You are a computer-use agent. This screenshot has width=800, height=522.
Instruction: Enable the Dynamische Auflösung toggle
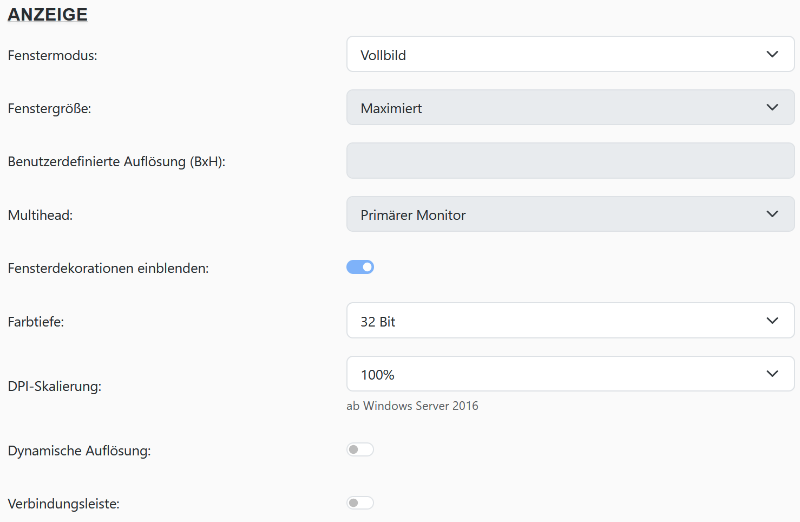pyautogui.click(x=360, y=450)
